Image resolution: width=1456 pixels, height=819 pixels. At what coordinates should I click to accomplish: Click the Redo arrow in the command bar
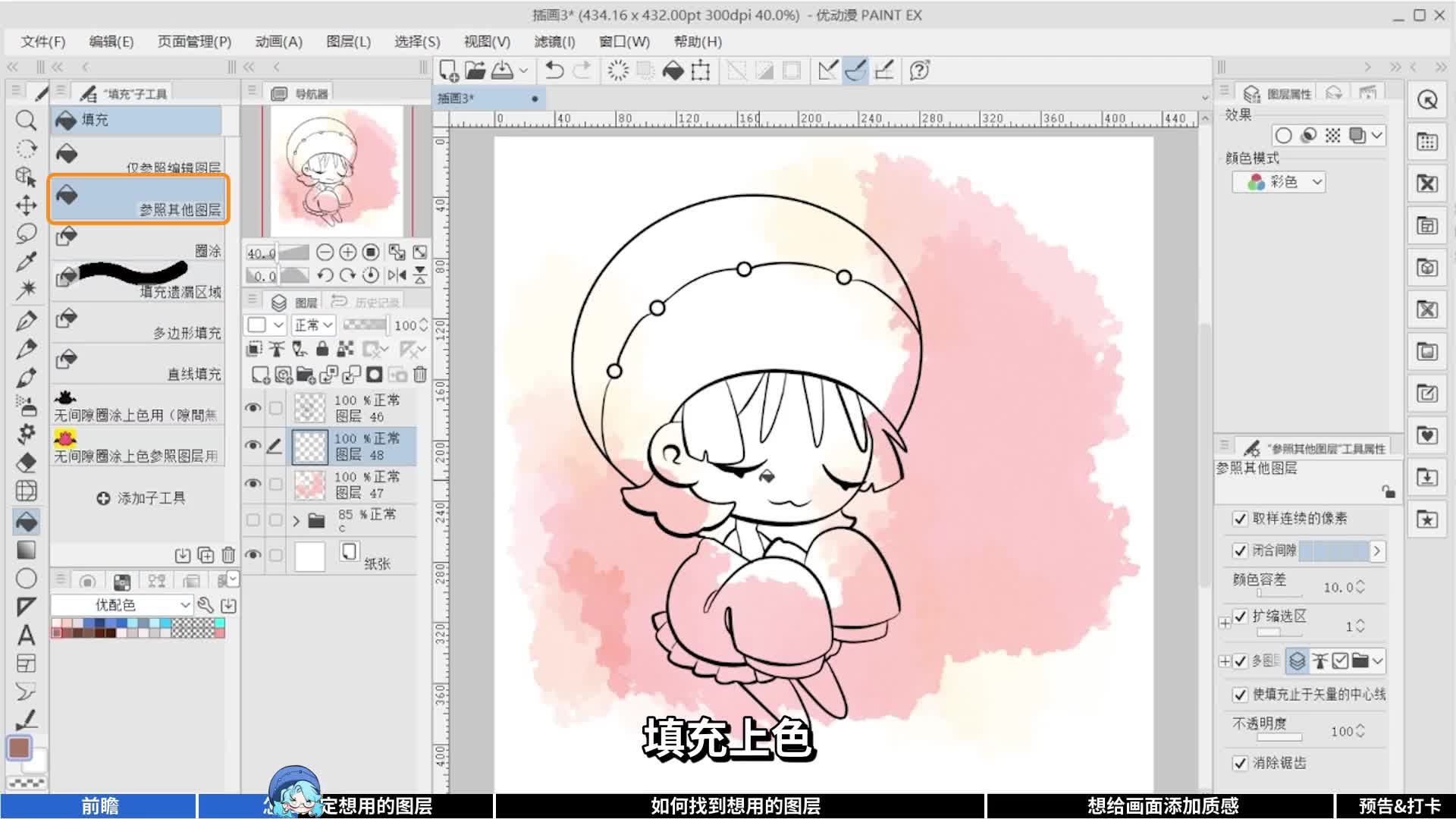[582, 71]
